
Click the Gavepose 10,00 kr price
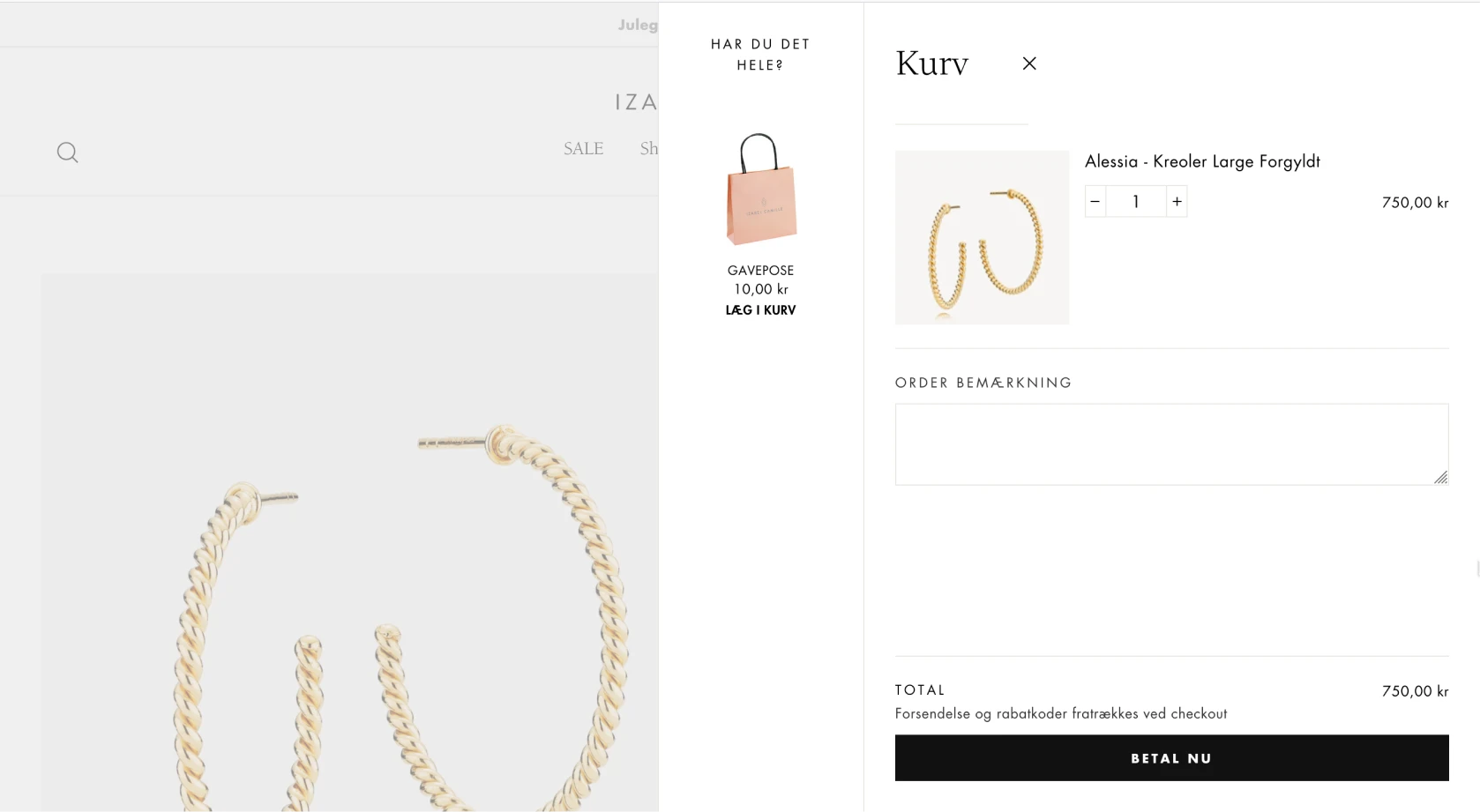point(761,289)
